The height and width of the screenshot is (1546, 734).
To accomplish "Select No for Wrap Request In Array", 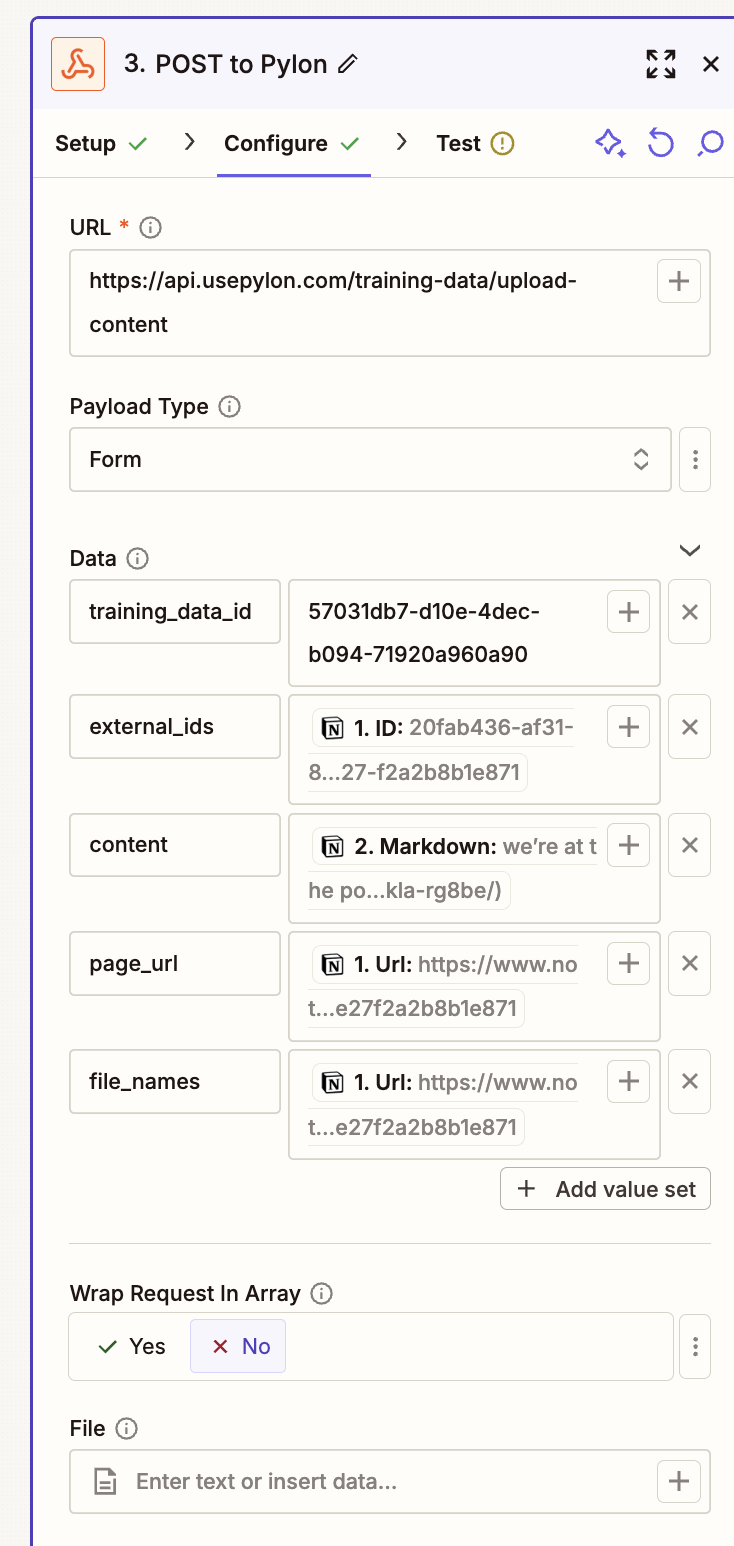I will [239, 1346].
